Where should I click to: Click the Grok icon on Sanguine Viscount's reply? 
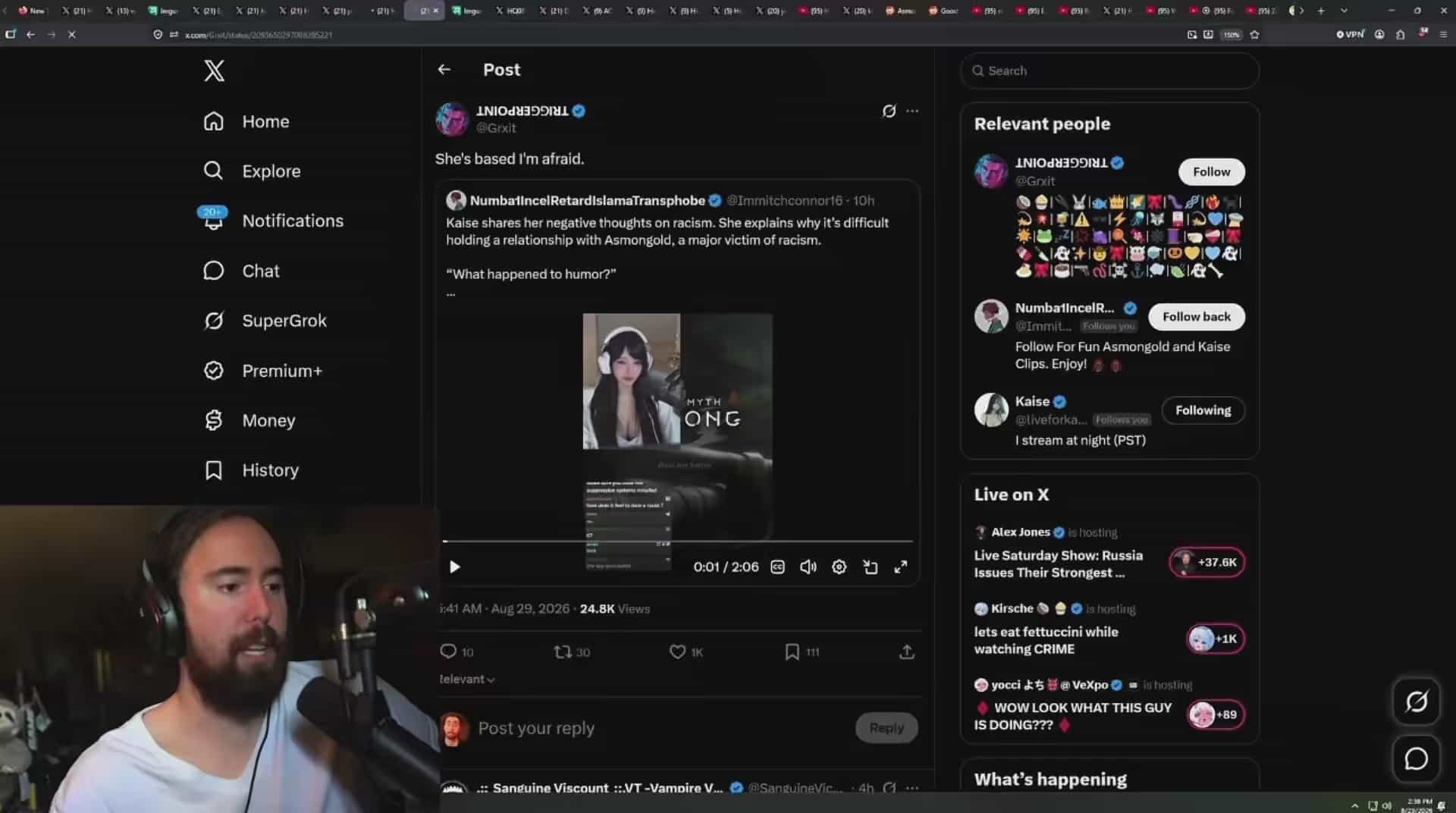pyautogui.click(x=889, y=788)
